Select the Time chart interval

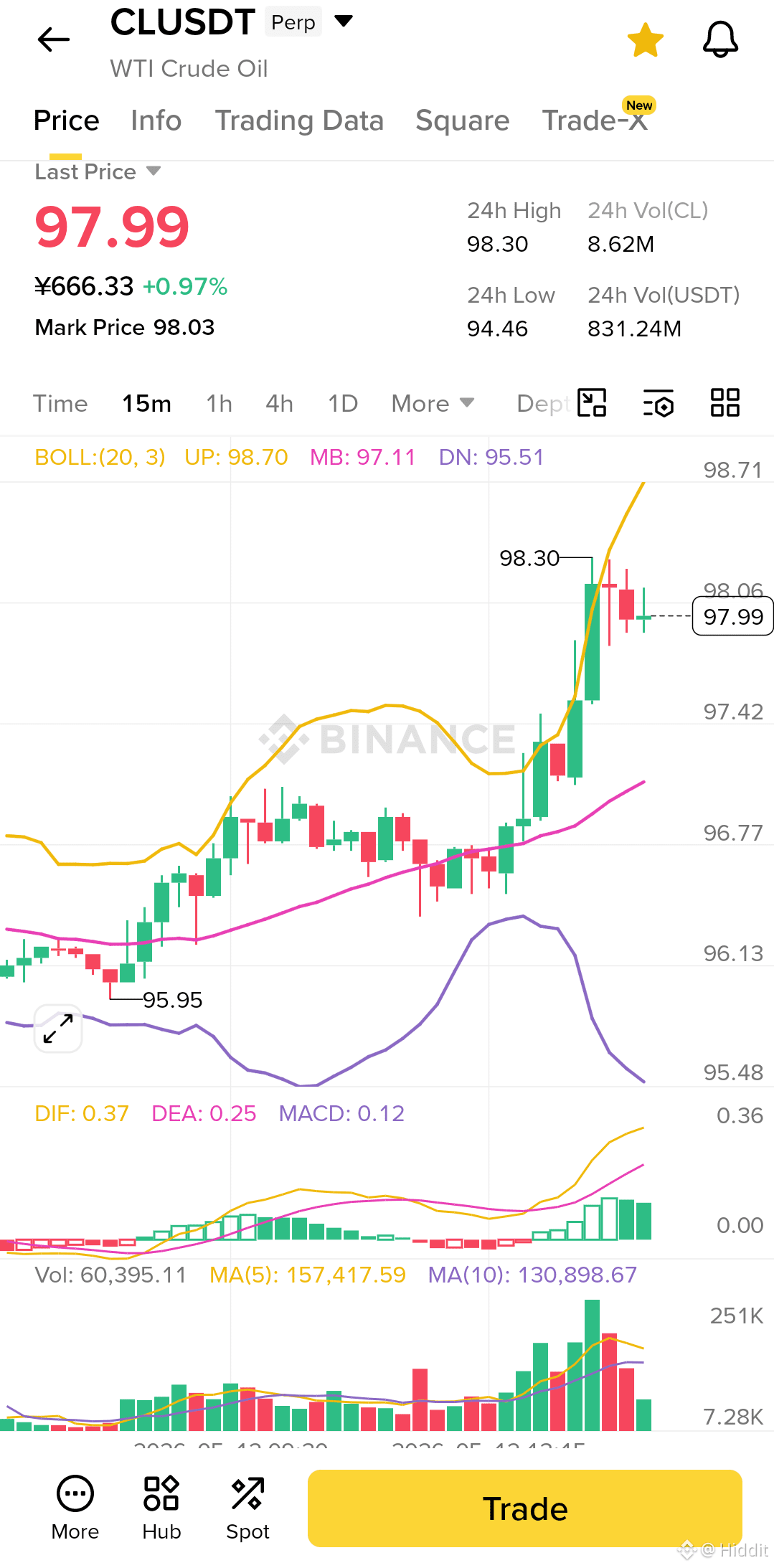click(x=60, y=404)
